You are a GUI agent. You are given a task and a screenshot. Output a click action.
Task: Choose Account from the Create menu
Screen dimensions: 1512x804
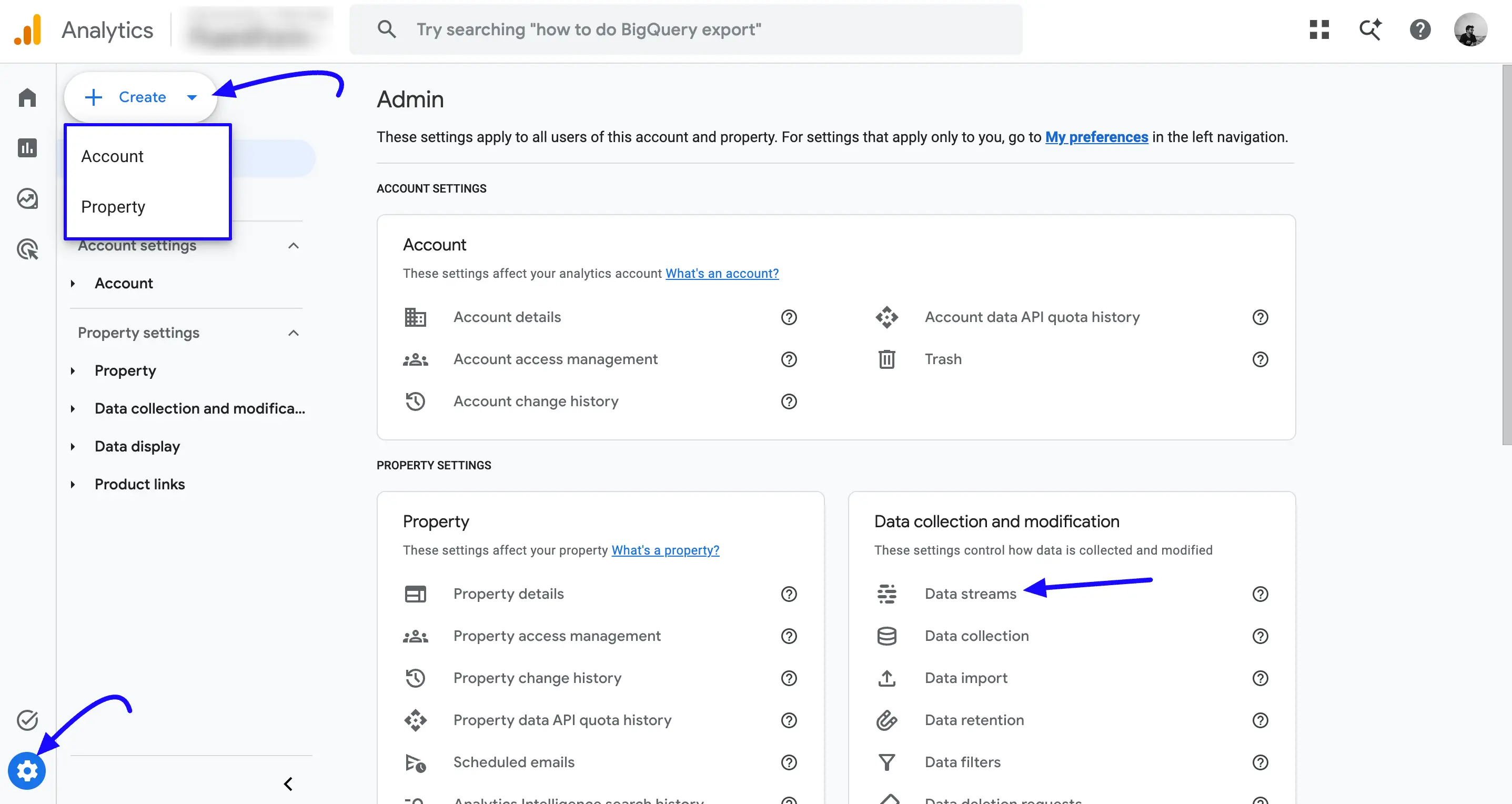tap(148, 157)
